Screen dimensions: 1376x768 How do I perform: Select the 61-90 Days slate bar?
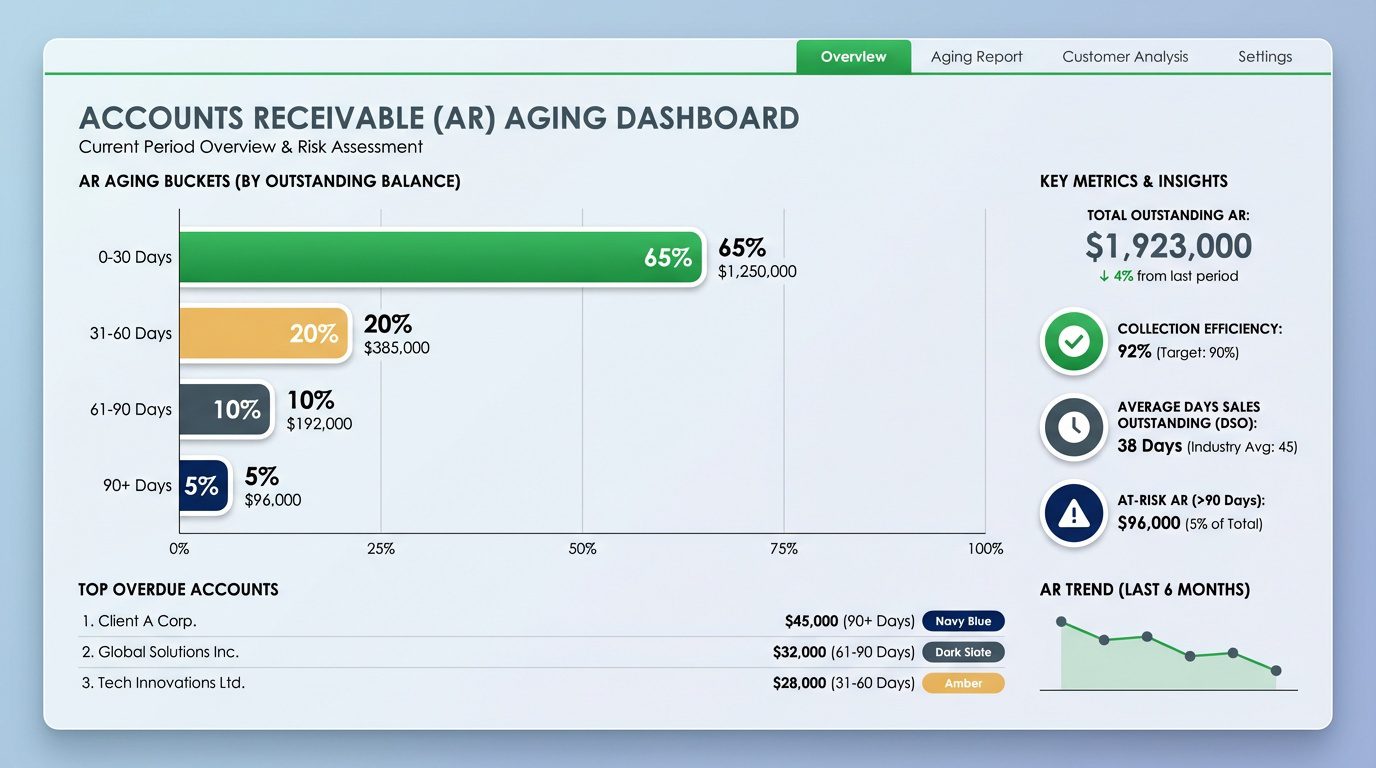[222, 409]
